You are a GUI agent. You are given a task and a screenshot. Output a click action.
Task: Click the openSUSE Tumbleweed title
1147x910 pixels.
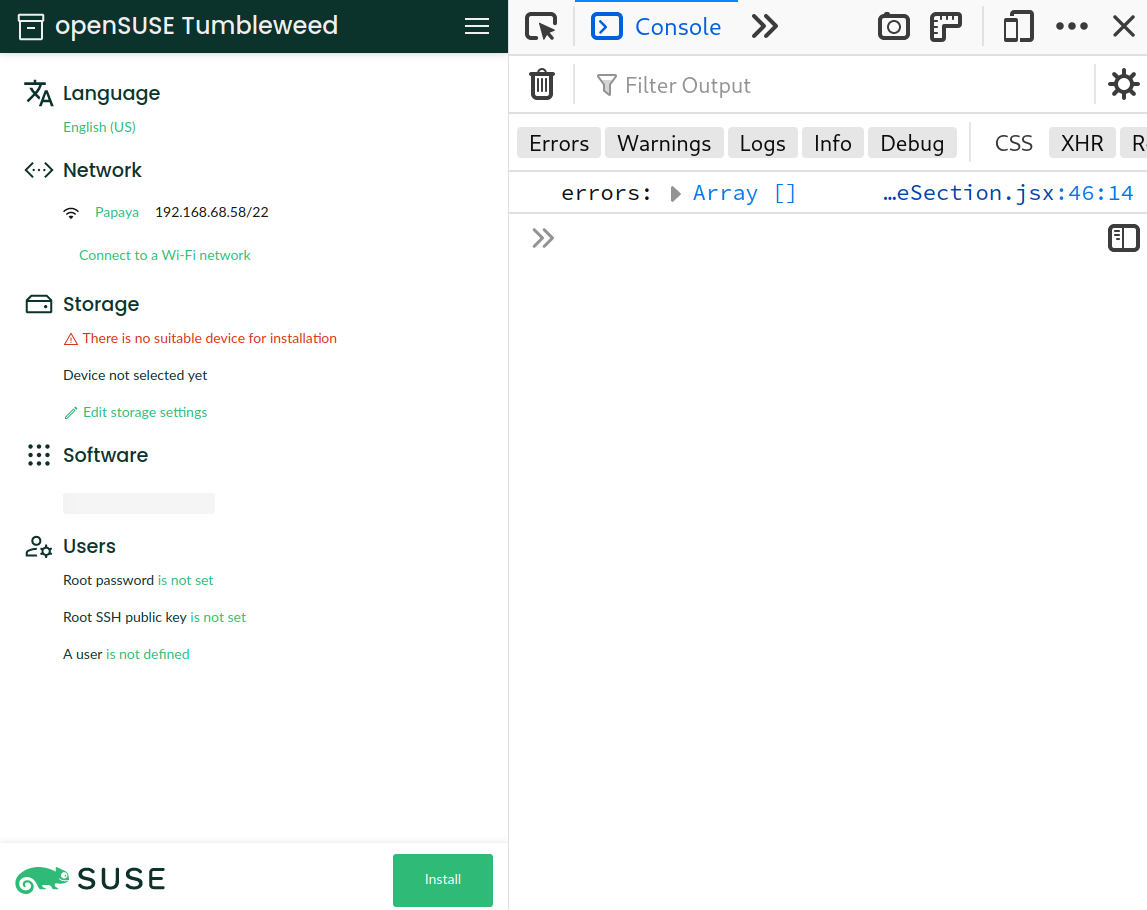point(197,26)
